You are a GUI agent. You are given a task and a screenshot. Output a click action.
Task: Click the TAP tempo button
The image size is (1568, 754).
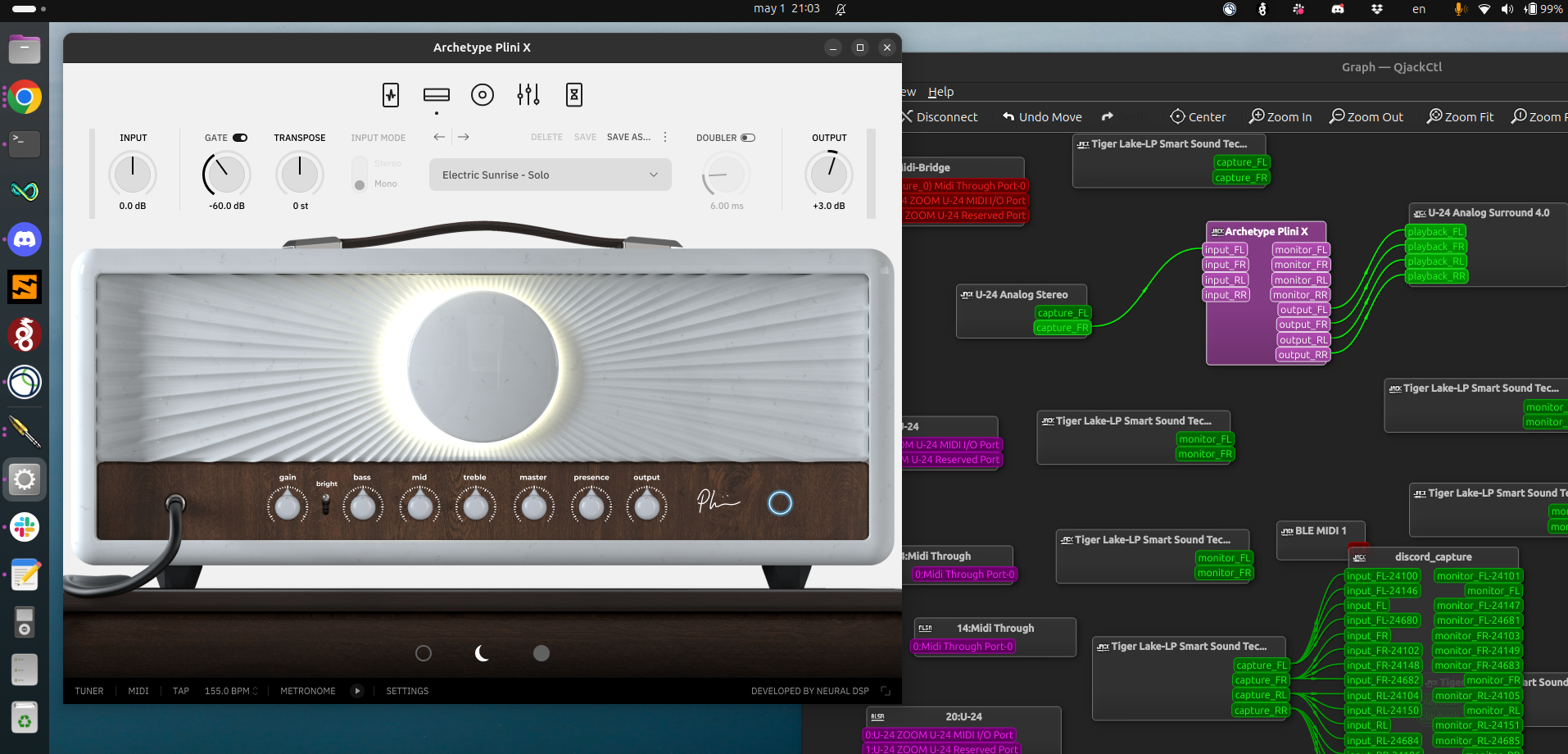(x=181, y=691)
